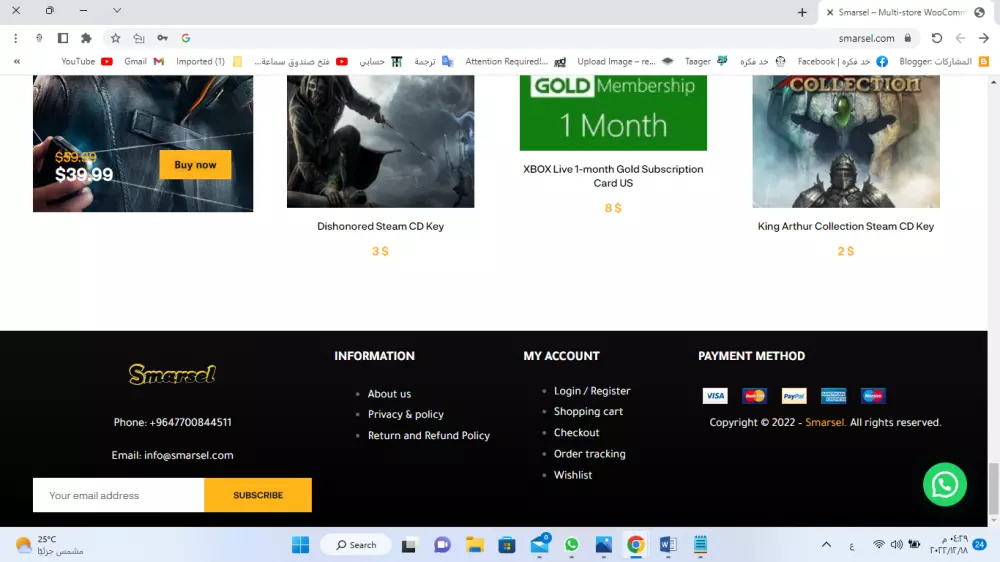Image resolution: width=1000 pixels, height=562 pixels.
Task: Open the YouTube bookmark
Action: (x=87, y=61)
